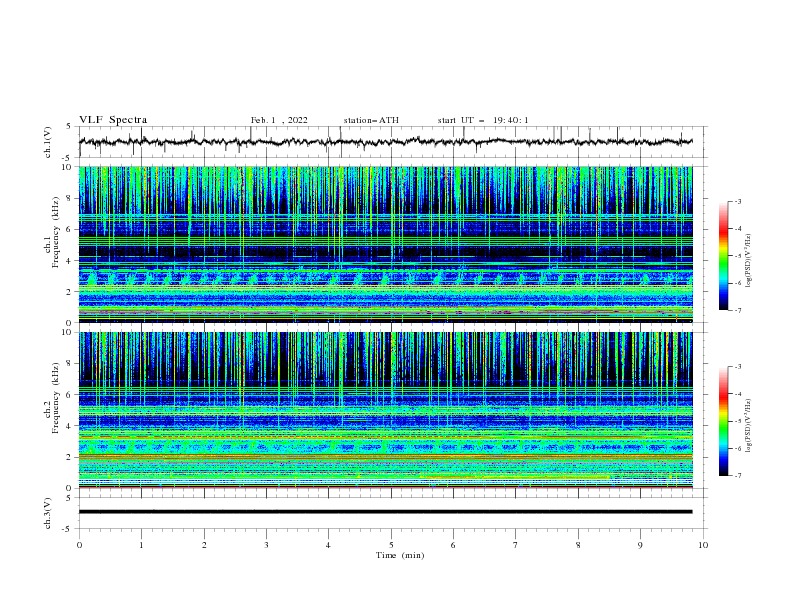Viewport: 792px width, 612px height.
Task: Click time axis tick label "2"
Action: point(204,545)
